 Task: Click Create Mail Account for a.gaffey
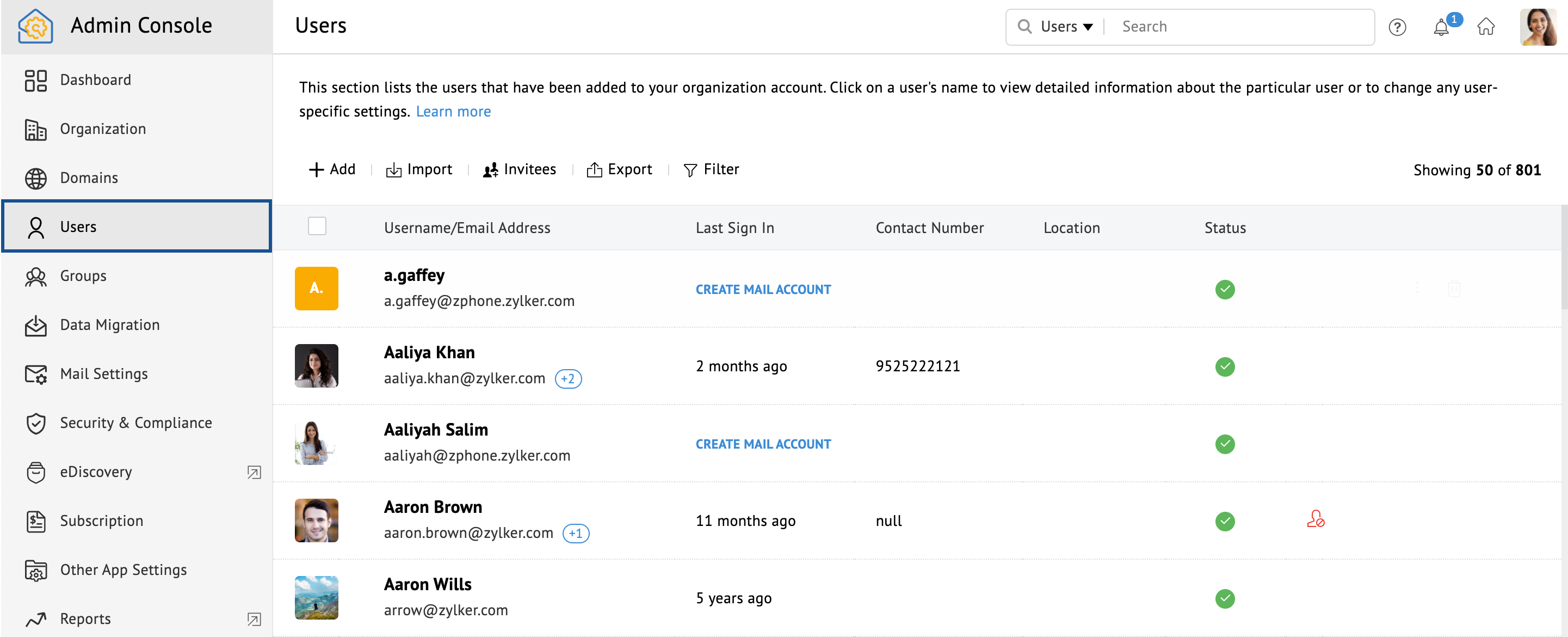tap(763, 289)
